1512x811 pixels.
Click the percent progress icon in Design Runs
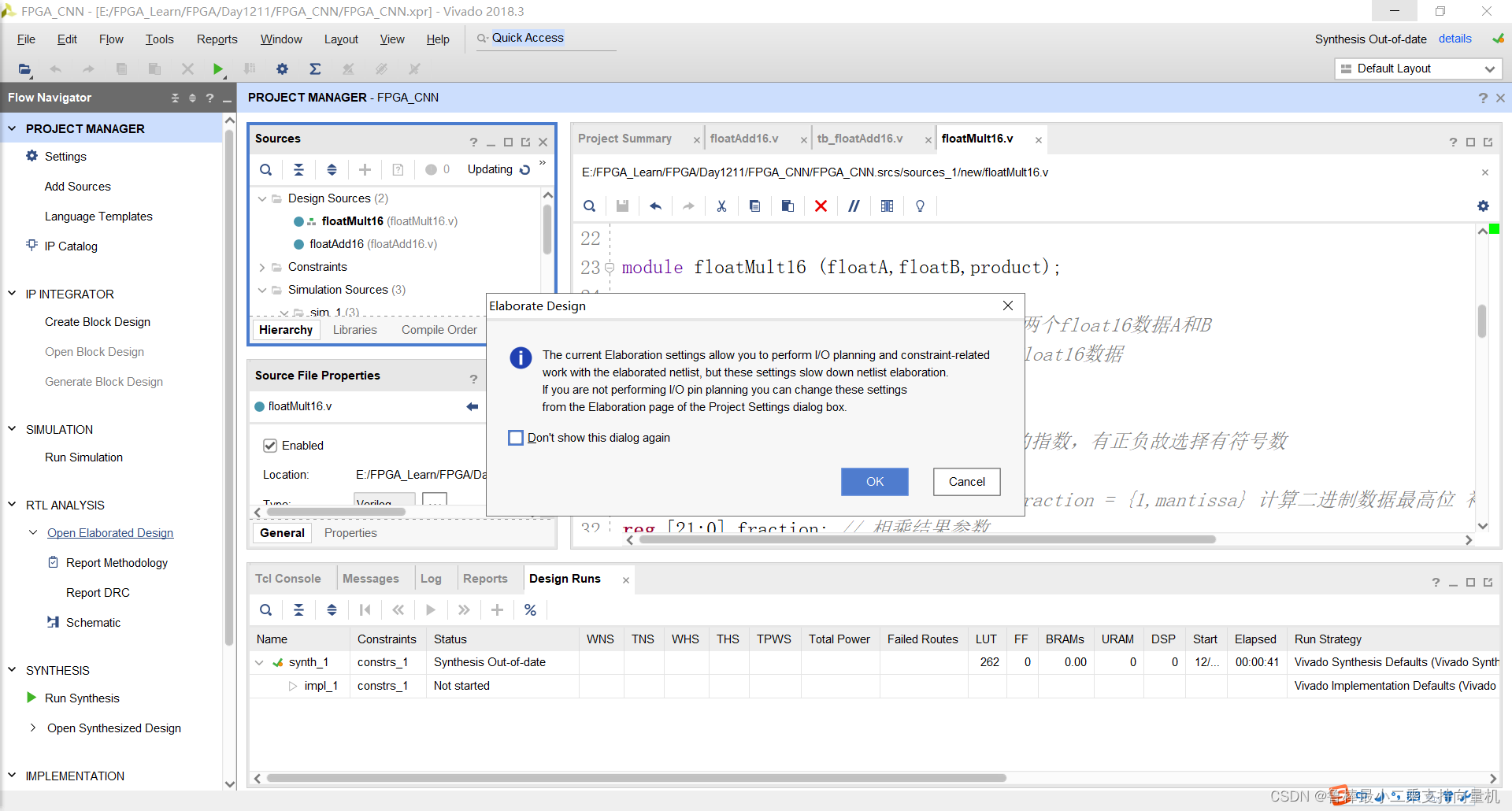530,610
